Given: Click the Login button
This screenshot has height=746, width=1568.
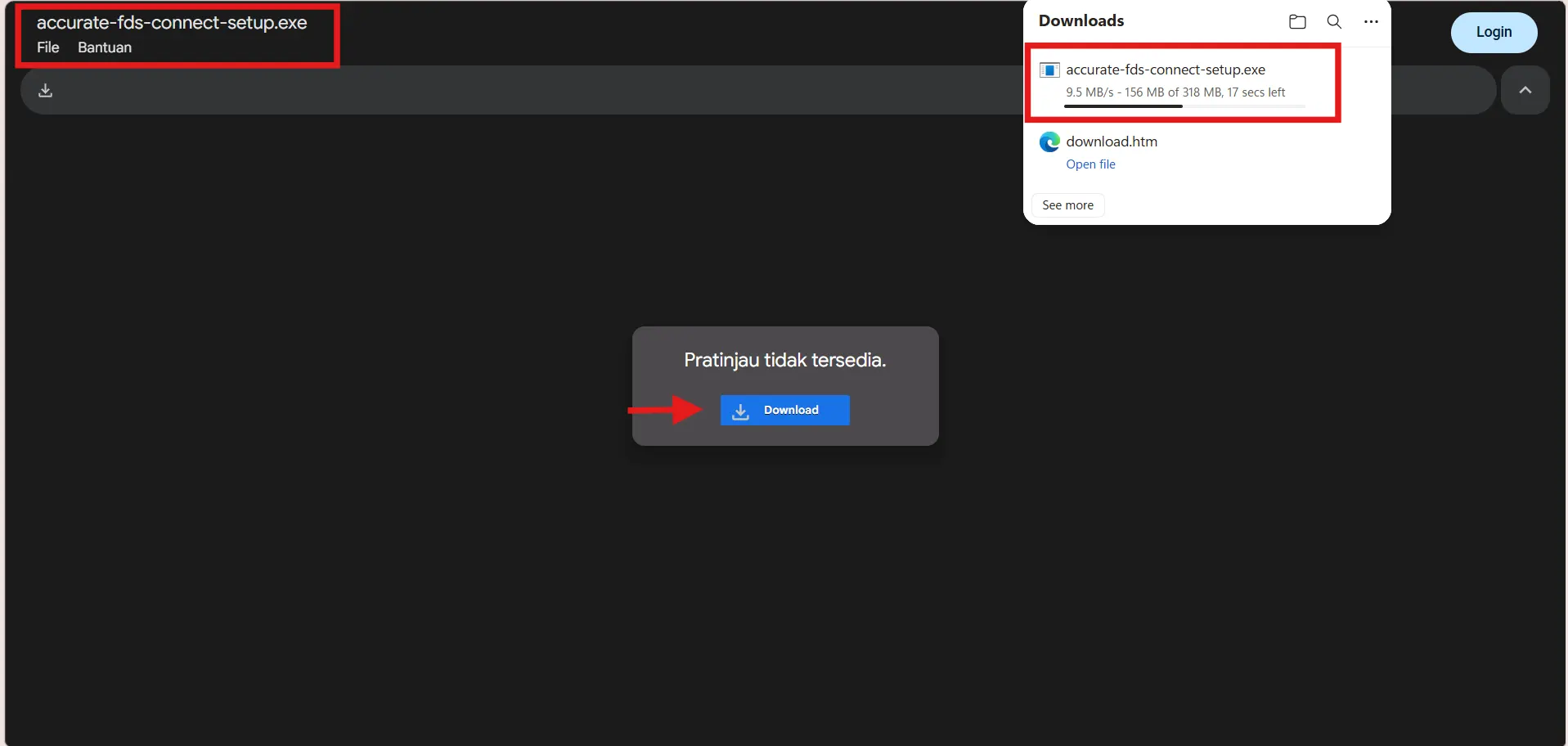Looking at the screenshot, I should pos(1494,32).
